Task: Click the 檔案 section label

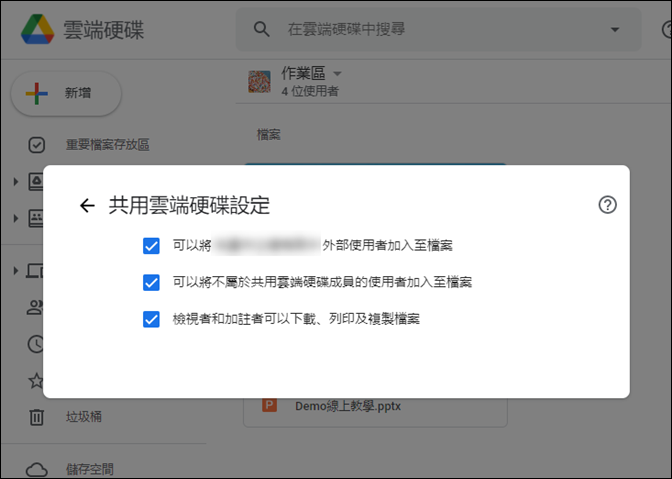Action: [269, 135]
